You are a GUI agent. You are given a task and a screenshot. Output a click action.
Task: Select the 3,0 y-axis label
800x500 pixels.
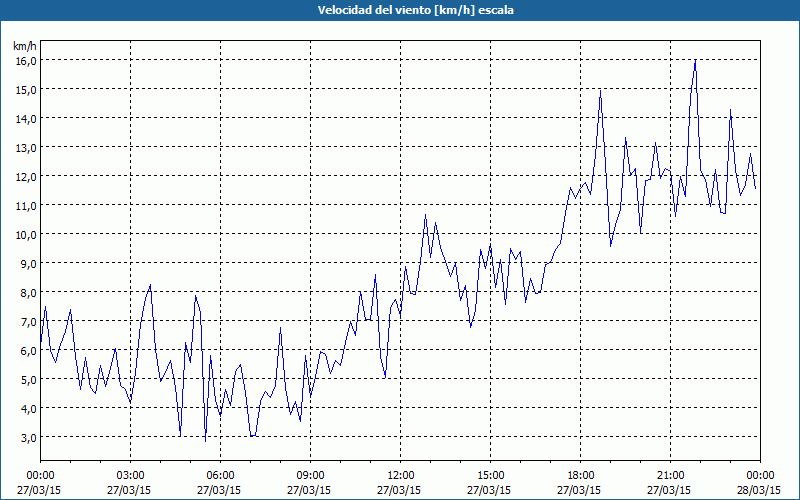pos(28,438)
